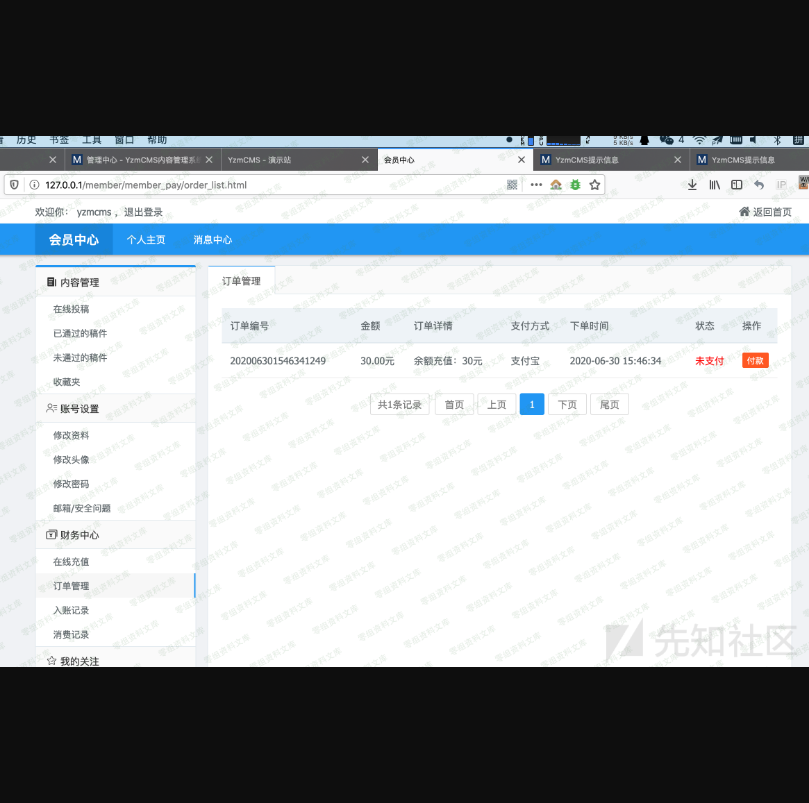Open 在线充值 in the sidebar
Screen dimensions: 809x803
coord(71,562)
